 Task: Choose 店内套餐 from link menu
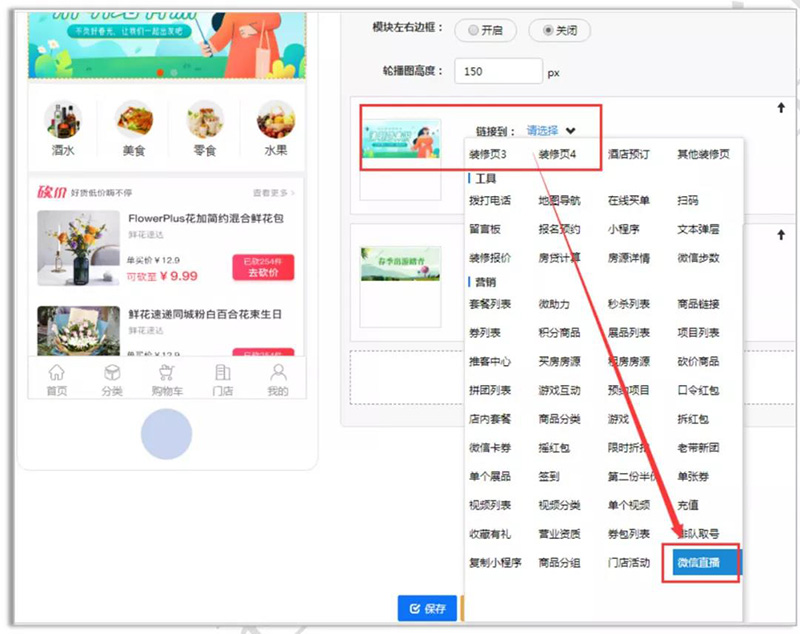[490, 419]
